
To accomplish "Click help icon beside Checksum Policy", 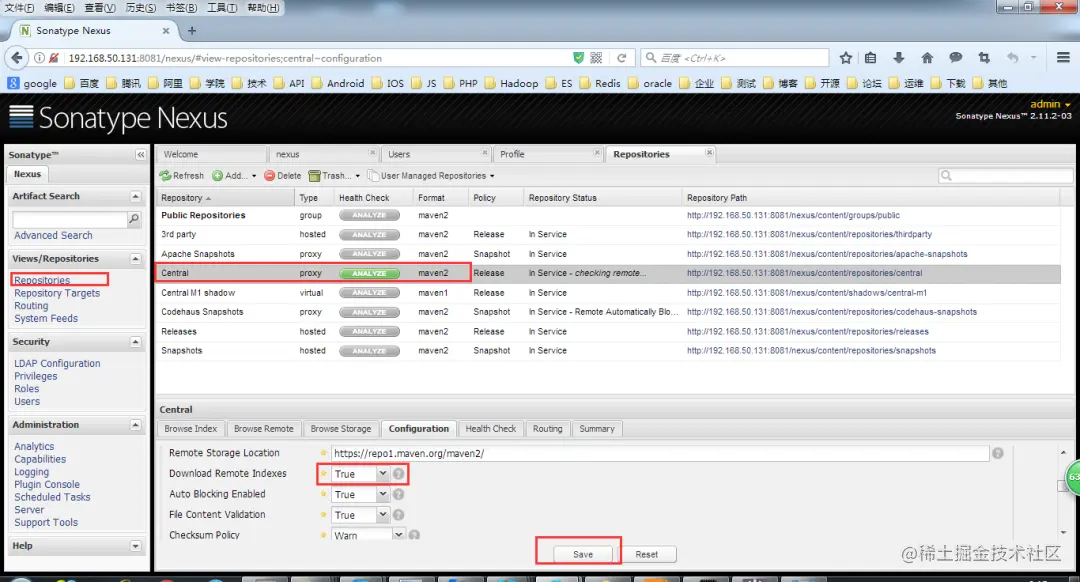I will click(x=414, y=535).
